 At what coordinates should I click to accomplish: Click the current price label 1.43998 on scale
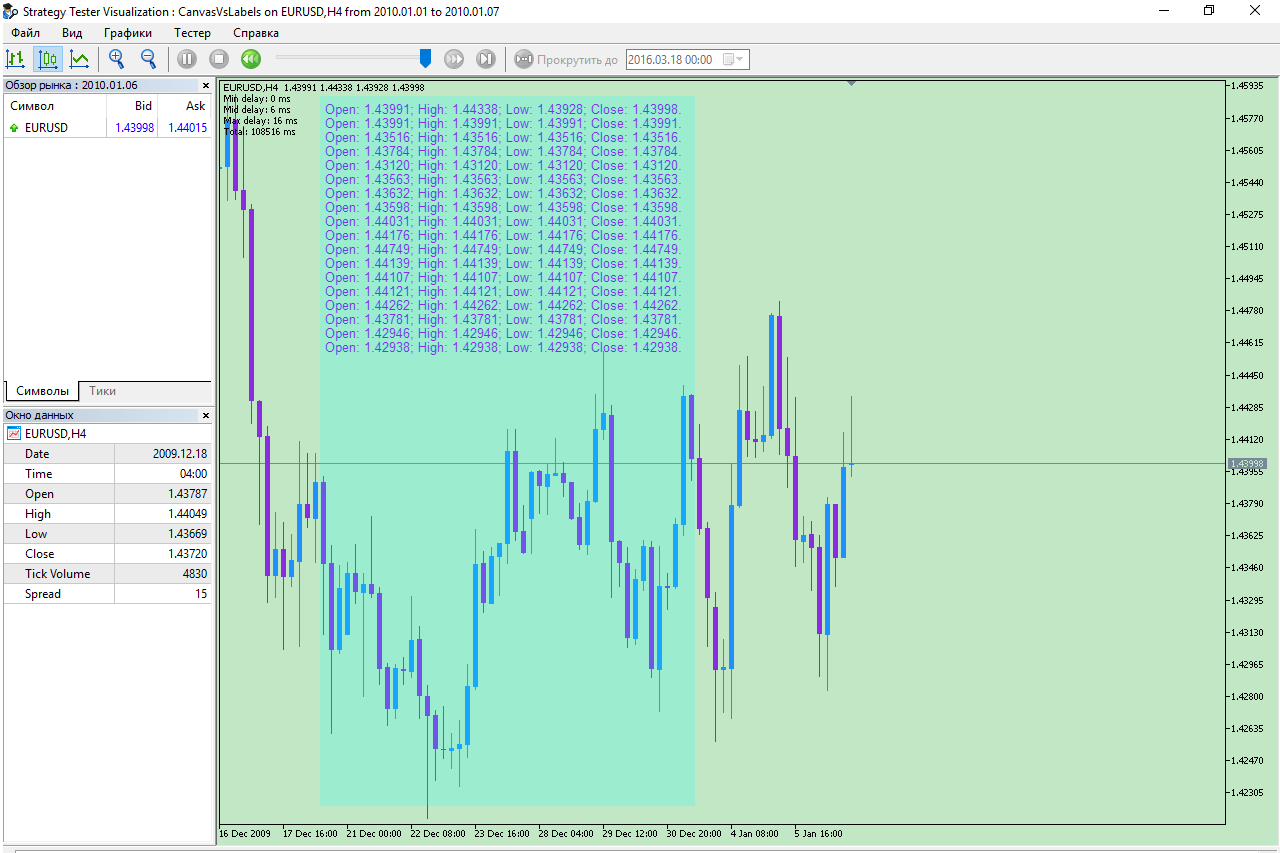(x=1247, y=463)
